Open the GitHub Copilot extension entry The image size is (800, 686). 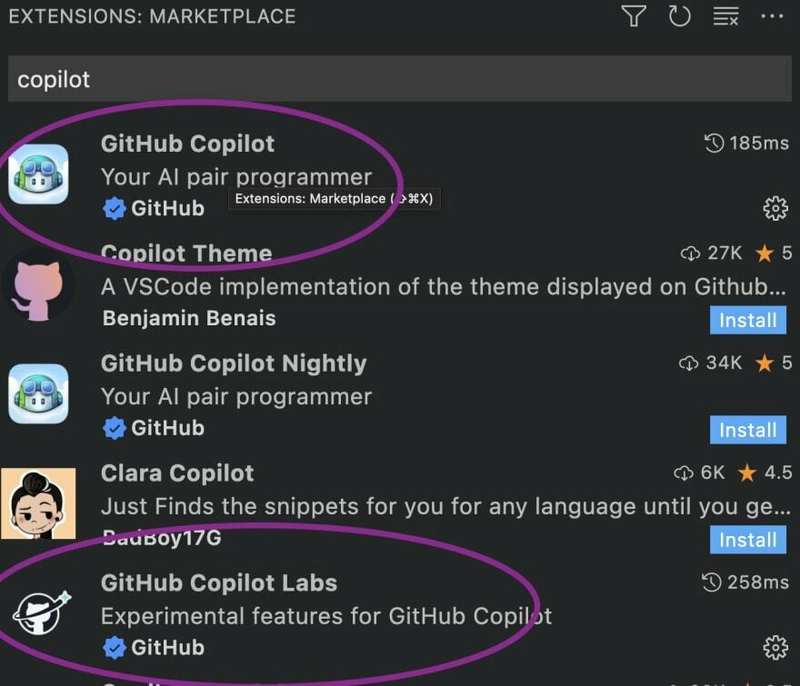(x=188, y=144)
